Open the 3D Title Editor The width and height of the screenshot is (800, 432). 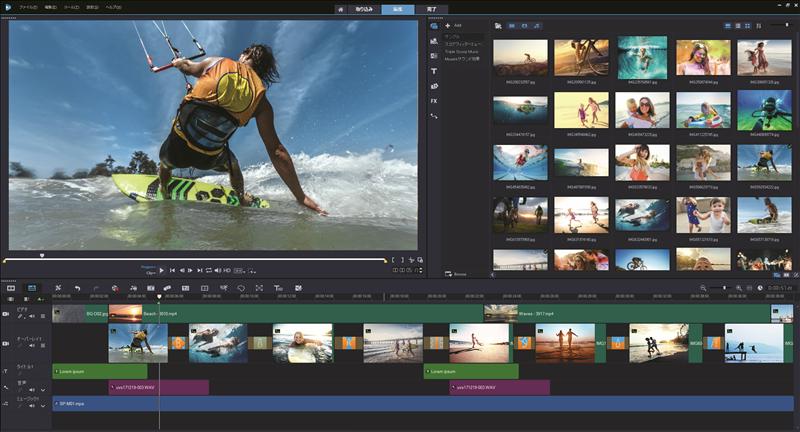(278, 288)
